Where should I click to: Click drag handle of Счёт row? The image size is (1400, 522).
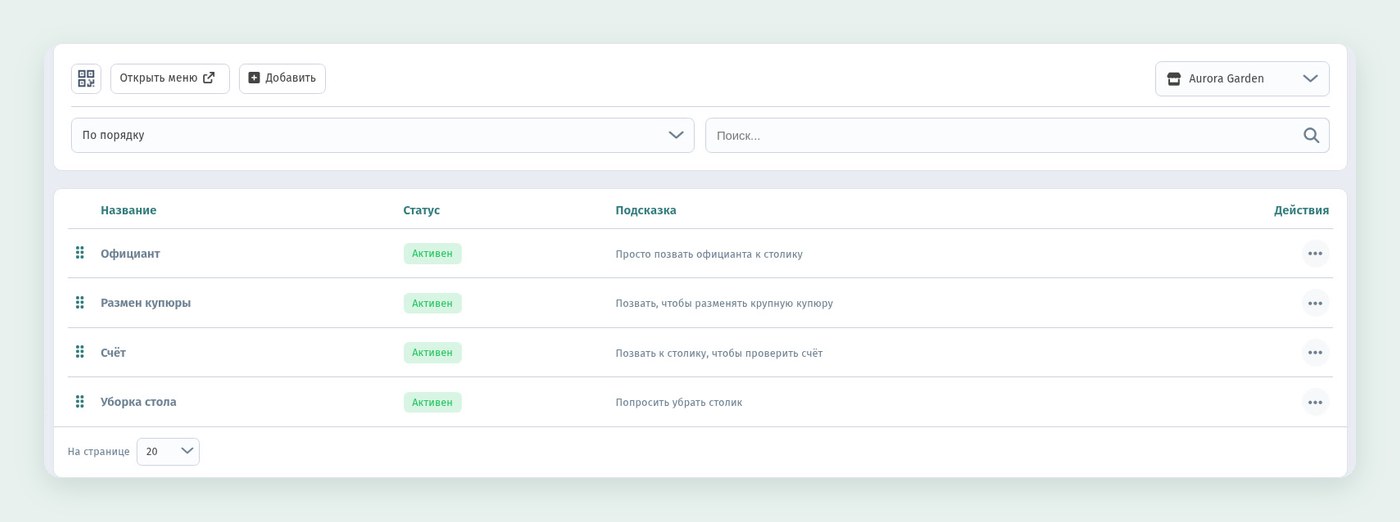tap(80, 352)
